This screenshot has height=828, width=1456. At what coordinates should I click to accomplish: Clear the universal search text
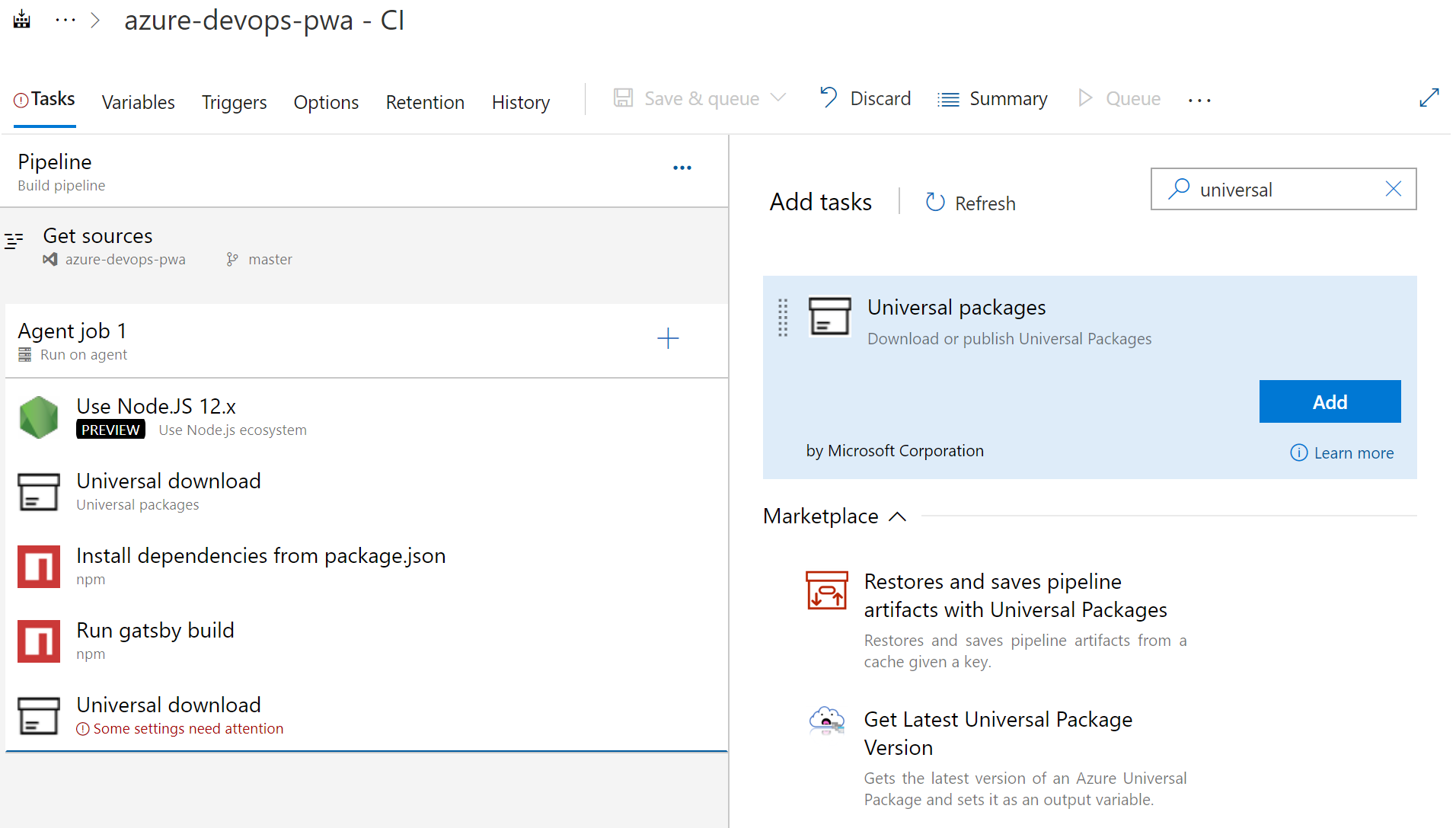[1393, 189]
